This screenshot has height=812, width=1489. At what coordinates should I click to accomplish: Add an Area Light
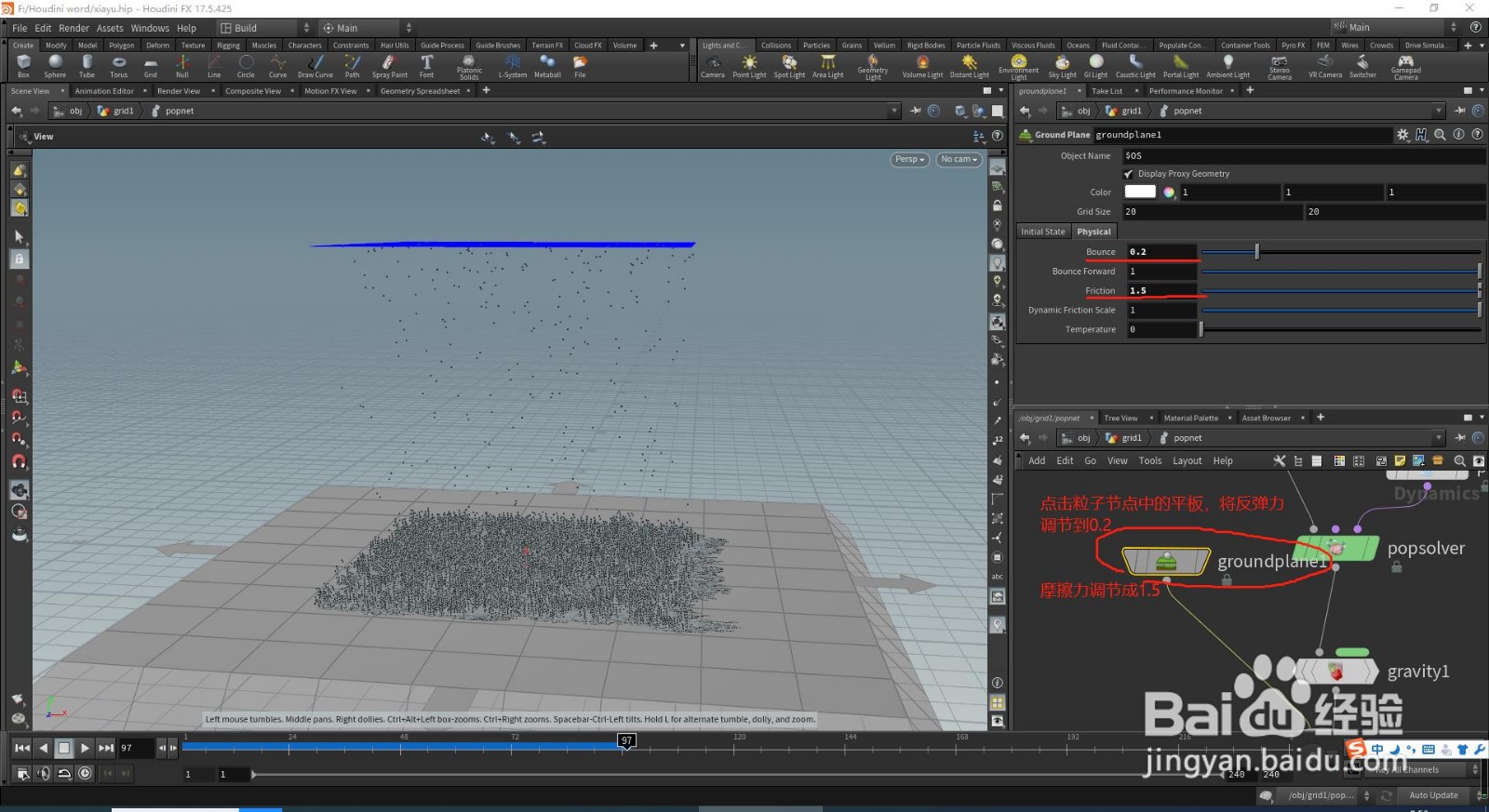827,67
